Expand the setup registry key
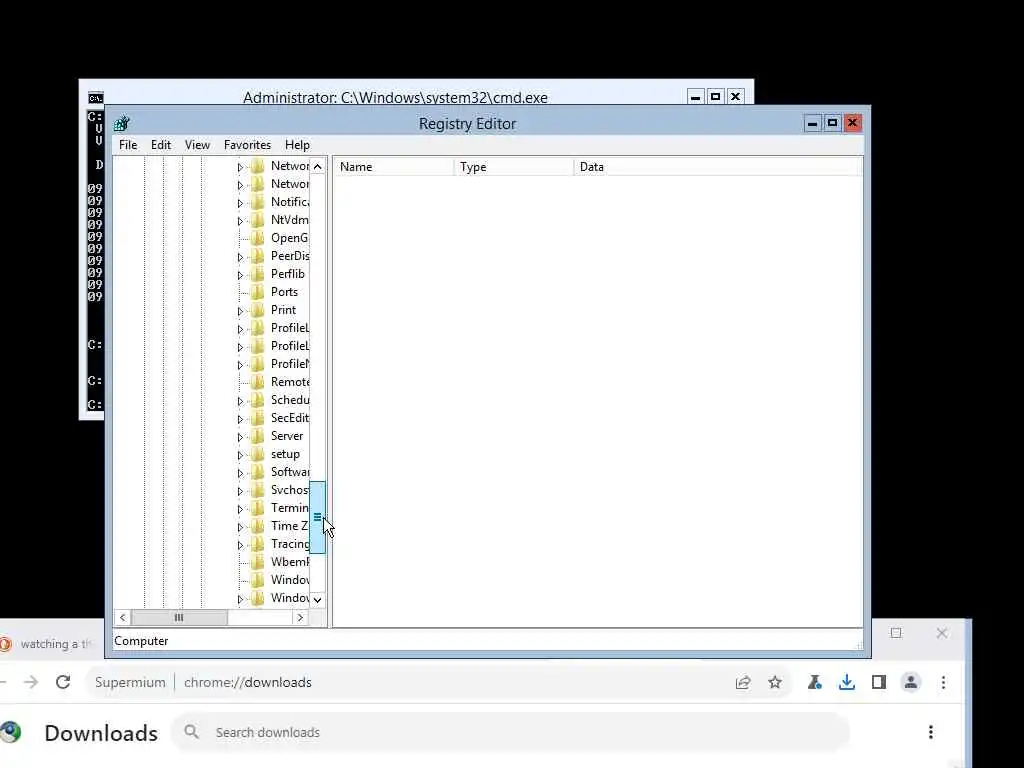 tap(240, 455)
